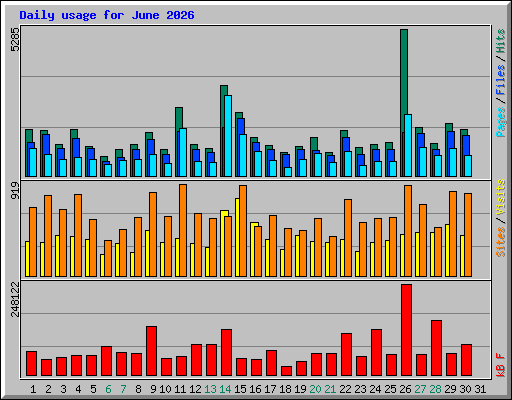Click green weekend day 28 label
This screenshot has width=512, height=400.
pos(435,389)
